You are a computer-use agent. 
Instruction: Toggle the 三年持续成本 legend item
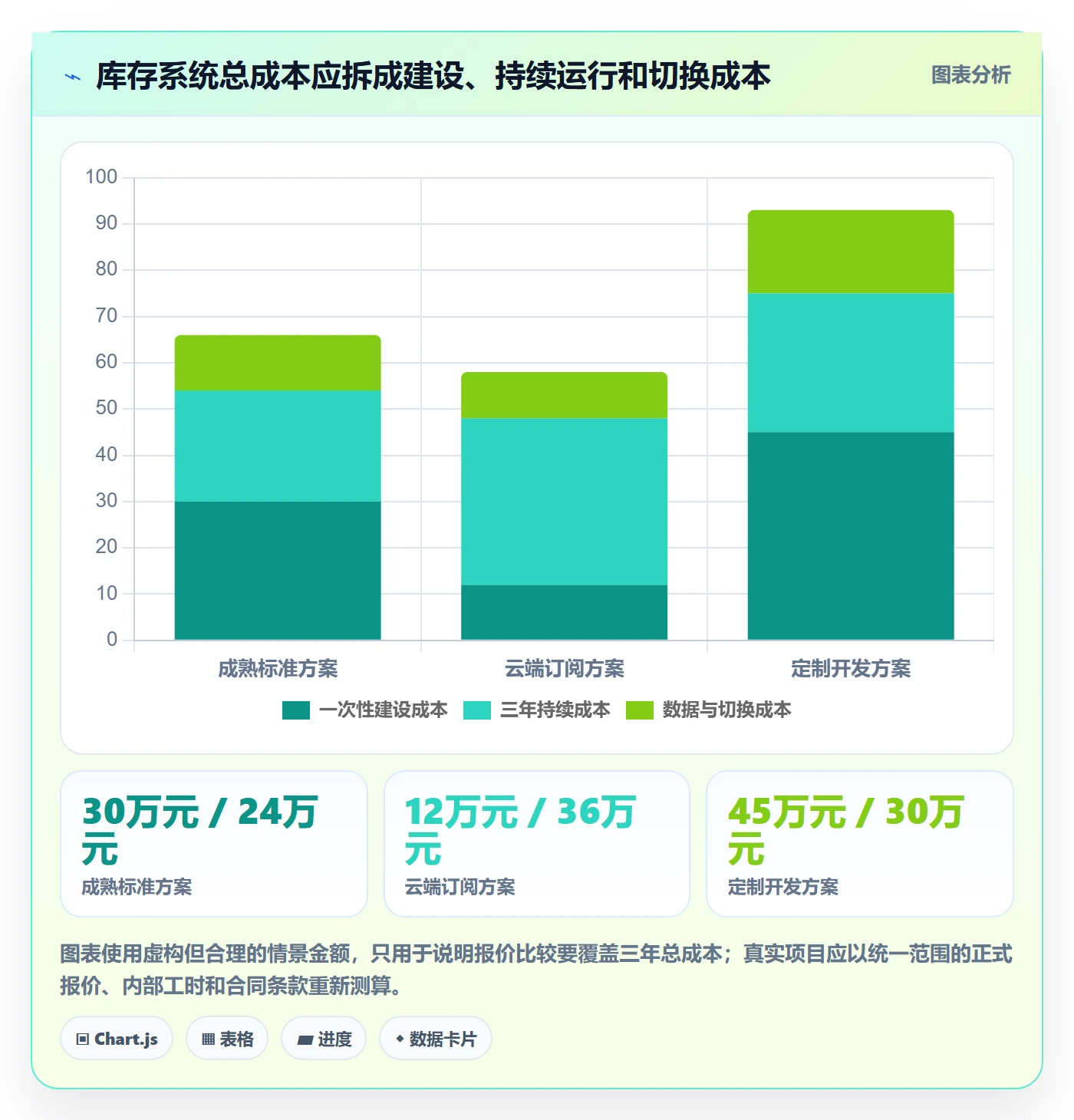pyautogui.click(x=537, y=710)
